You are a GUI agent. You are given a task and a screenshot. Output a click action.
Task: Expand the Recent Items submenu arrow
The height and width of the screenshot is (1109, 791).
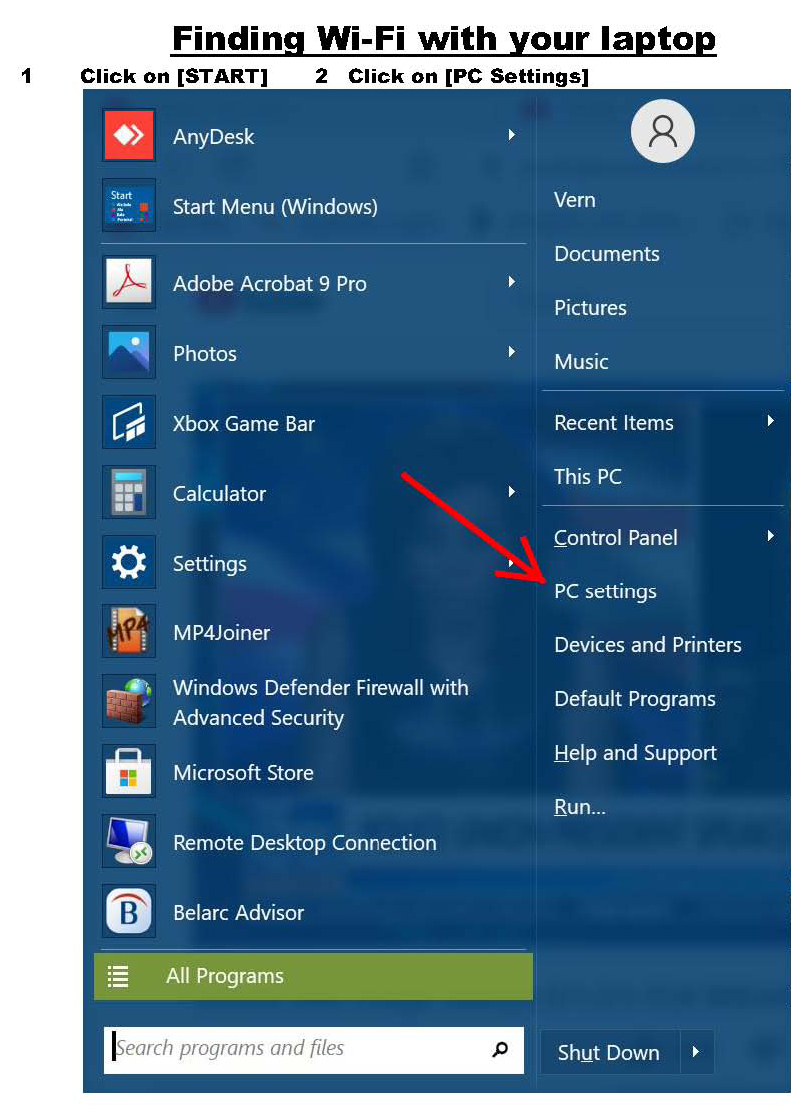coord(770,422)
